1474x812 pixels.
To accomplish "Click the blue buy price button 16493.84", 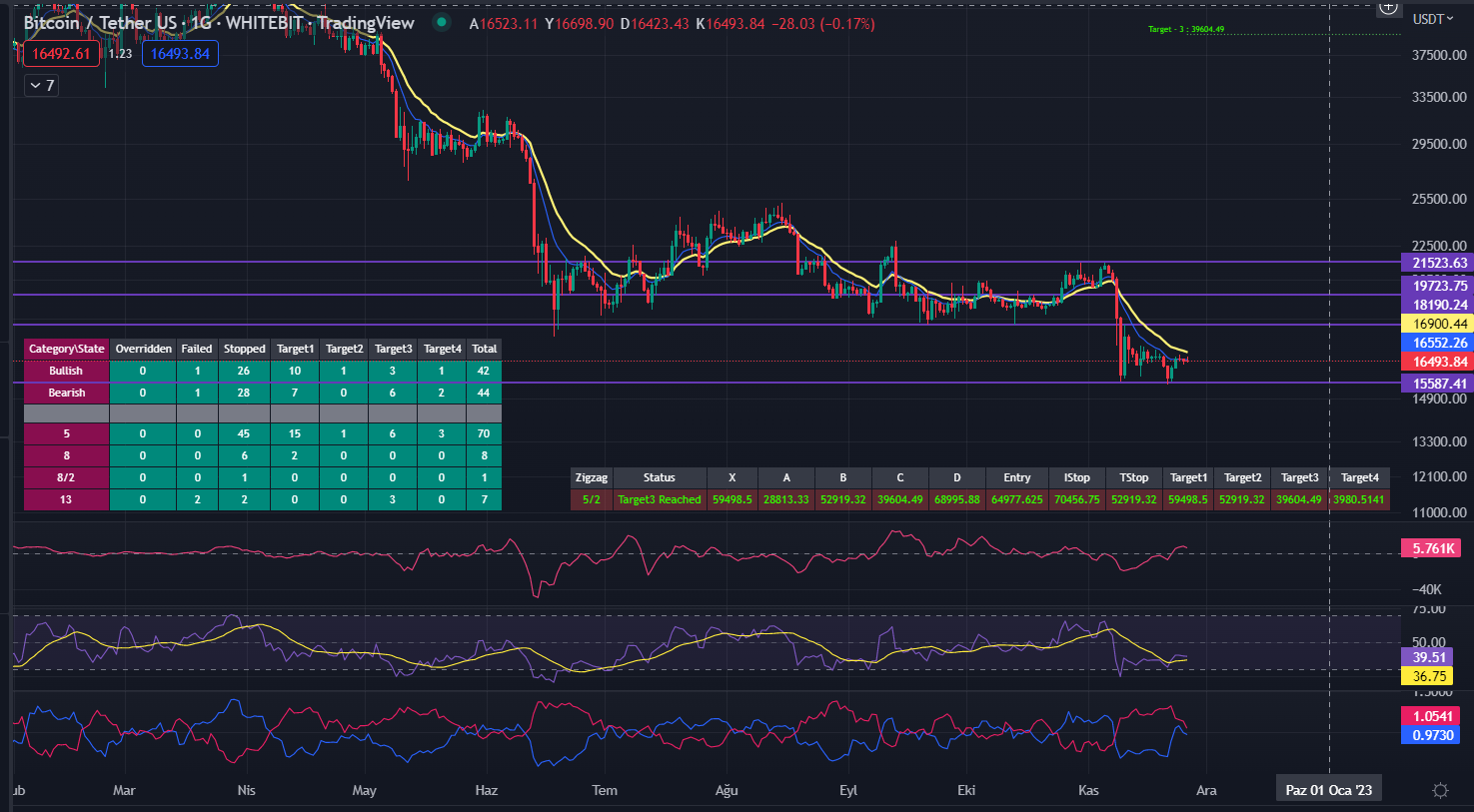I will point(180,54).
